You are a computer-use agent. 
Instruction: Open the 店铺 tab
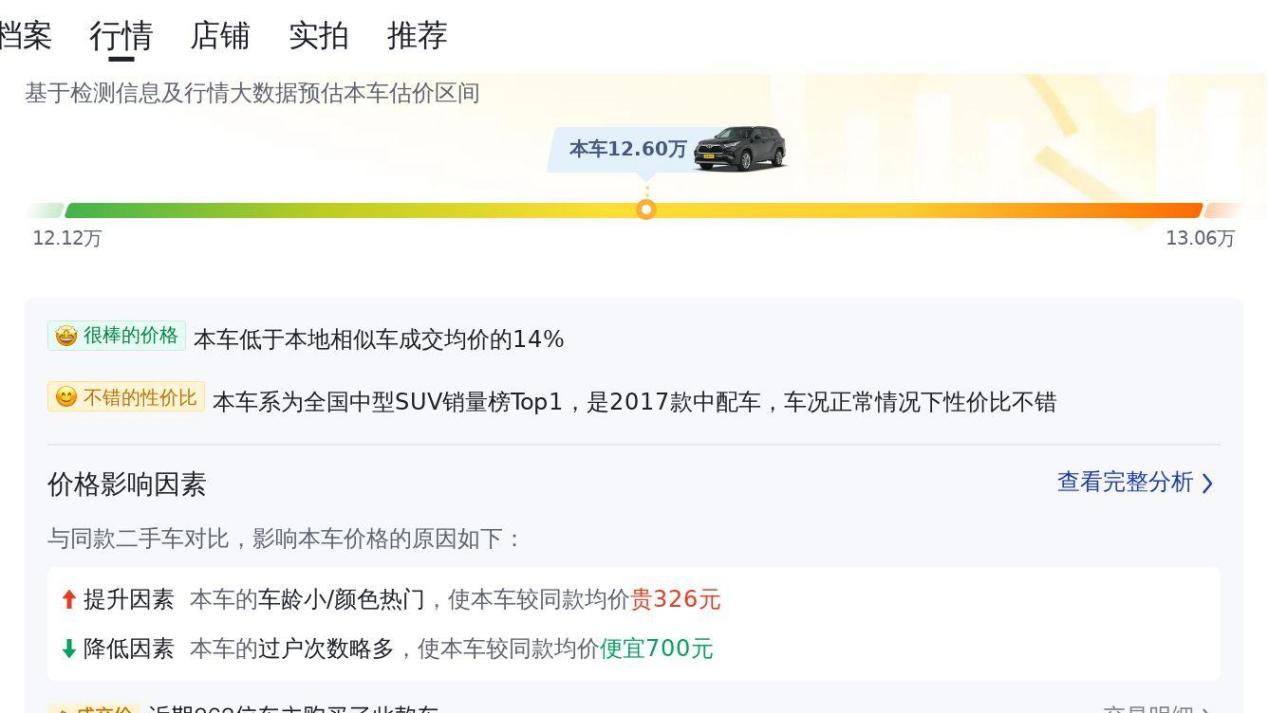[x=220, y=36]
